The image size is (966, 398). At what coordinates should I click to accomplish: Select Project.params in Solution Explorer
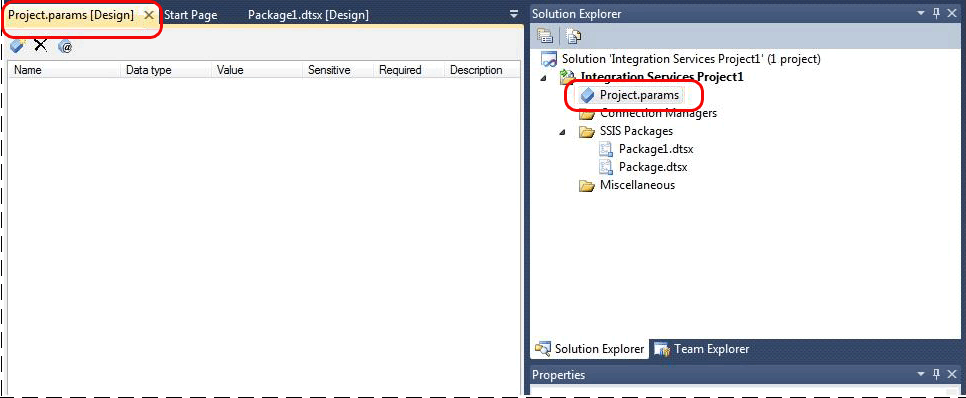point(639,95)
